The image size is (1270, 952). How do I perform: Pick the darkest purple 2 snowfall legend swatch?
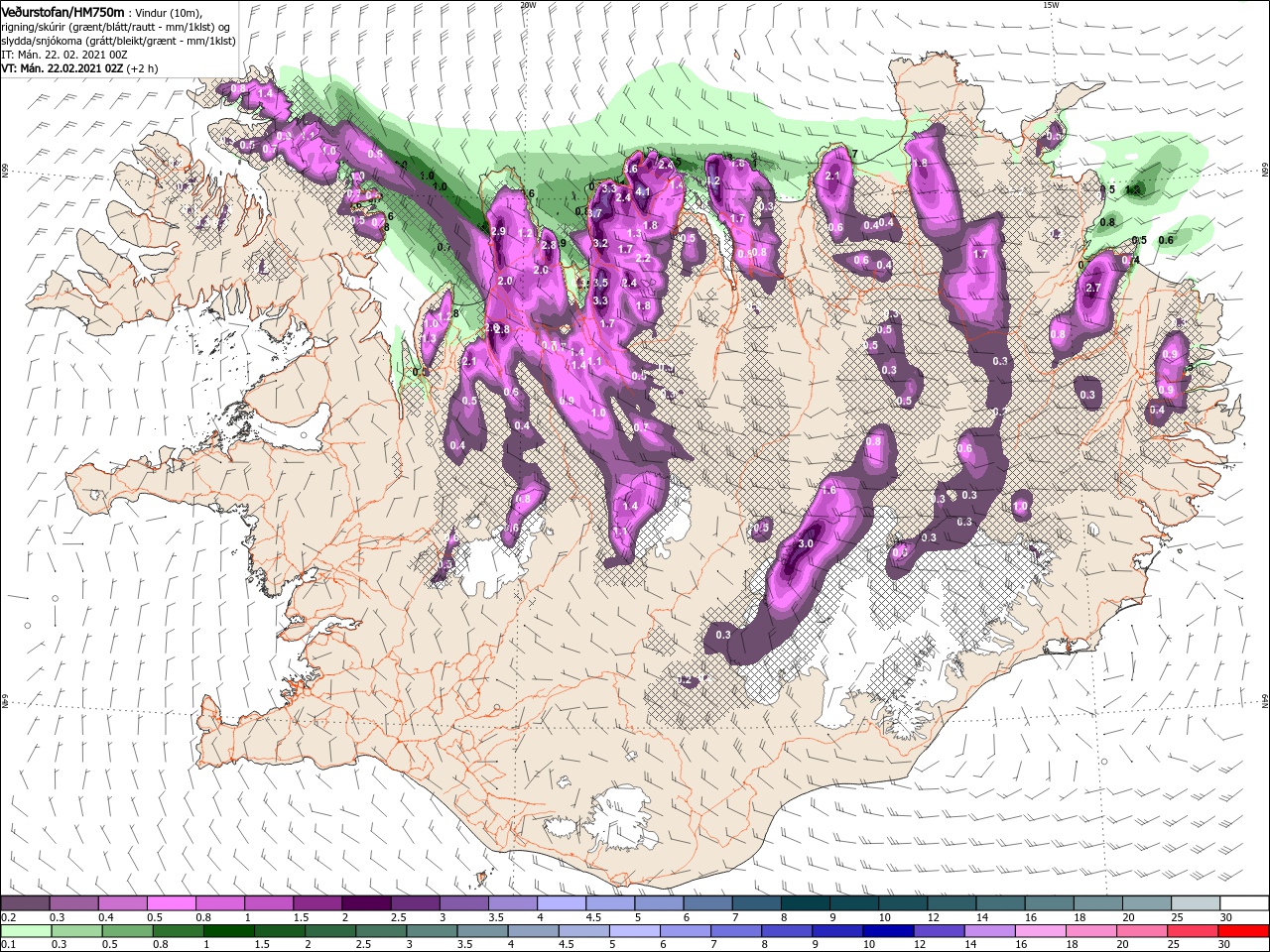click(365, 903)
